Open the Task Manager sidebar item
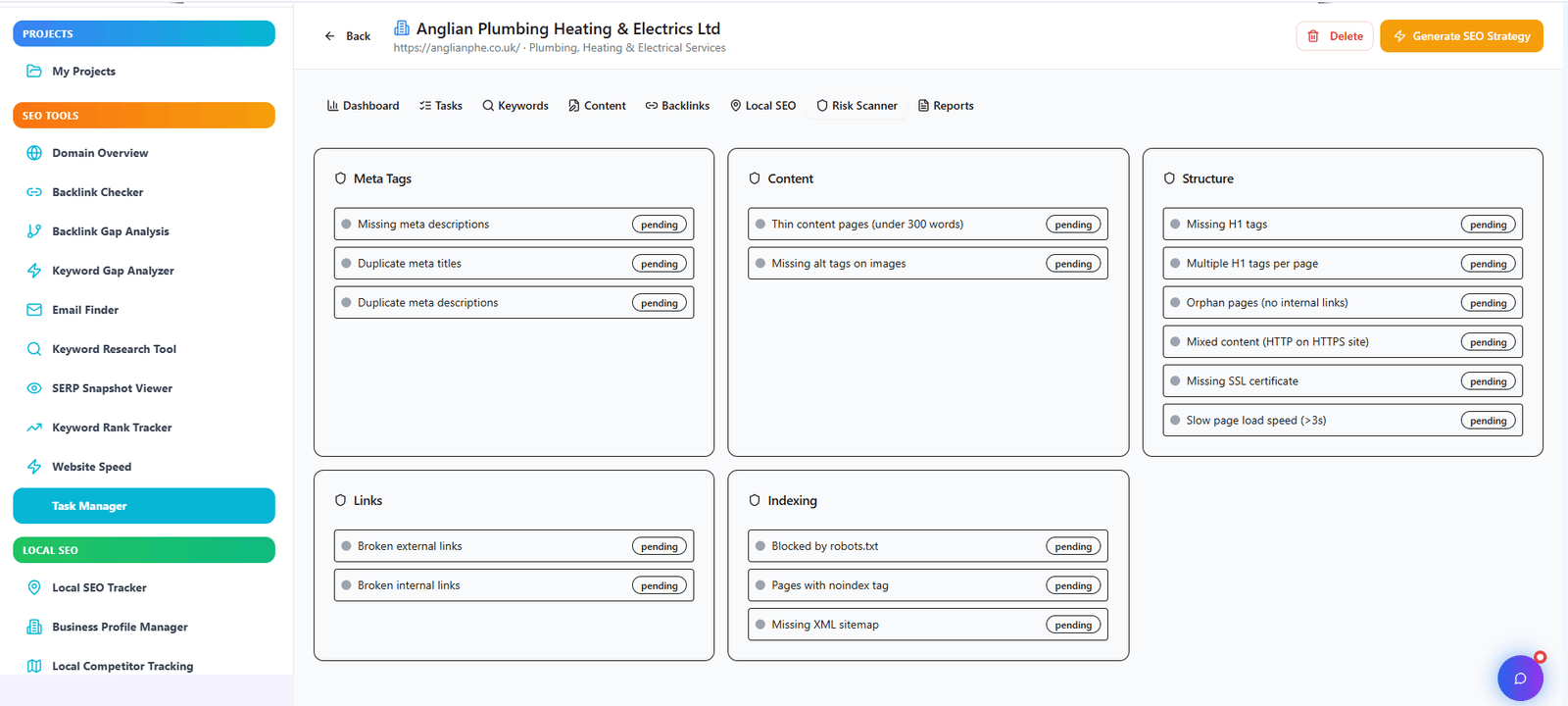The image size is (1568, 706). click(x=144, y=506)
